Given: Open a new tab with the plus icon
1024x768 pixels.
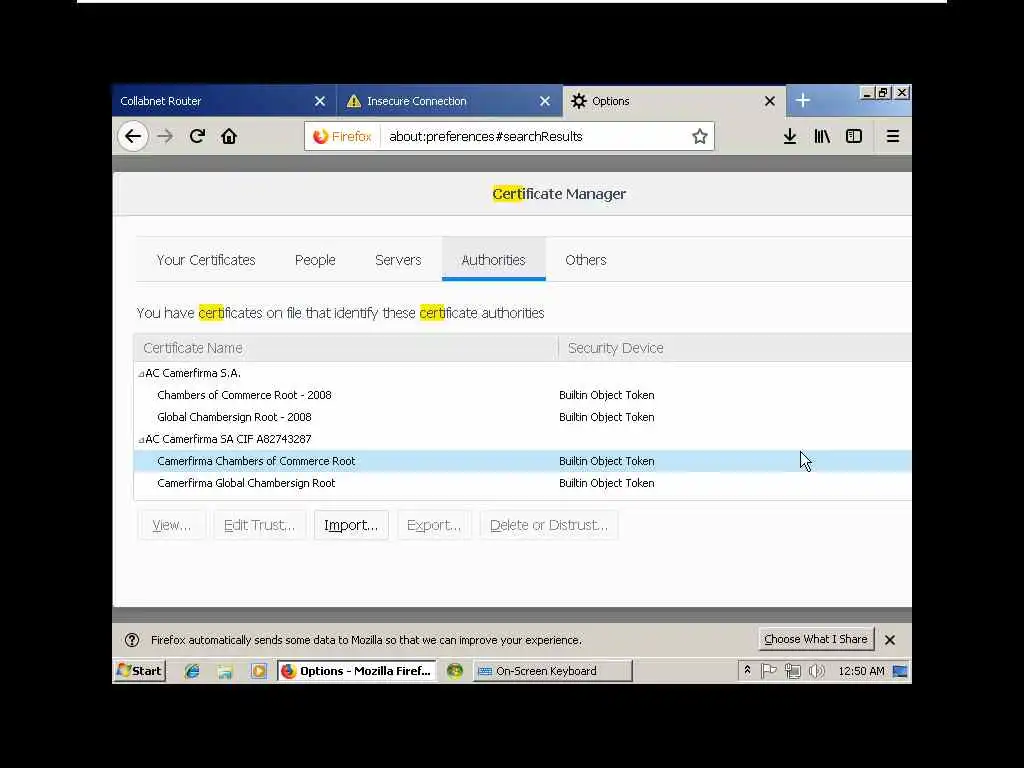Looking at the screenshot, I should coord(803,101).
